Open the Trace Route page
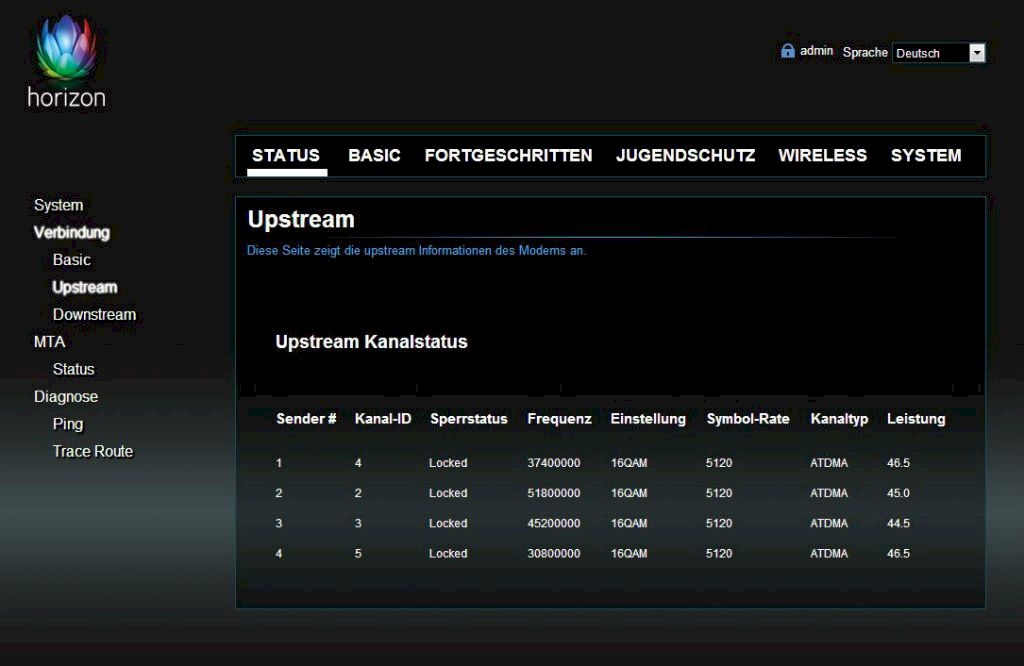Viewport: 1024px width, 666px height. (92, 452)
